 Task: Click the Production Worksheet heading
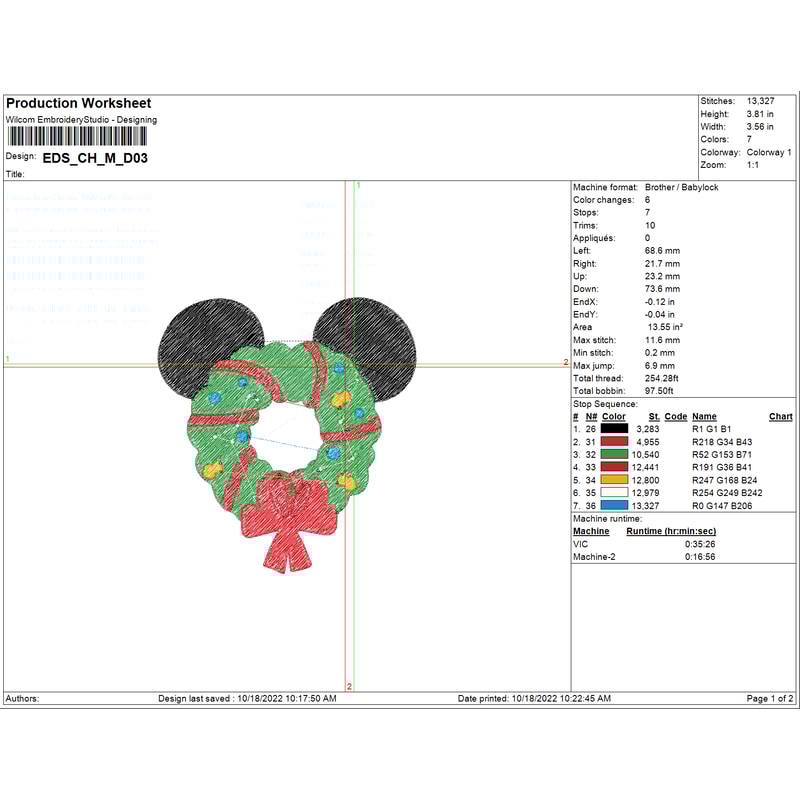[x=78, y=104]
